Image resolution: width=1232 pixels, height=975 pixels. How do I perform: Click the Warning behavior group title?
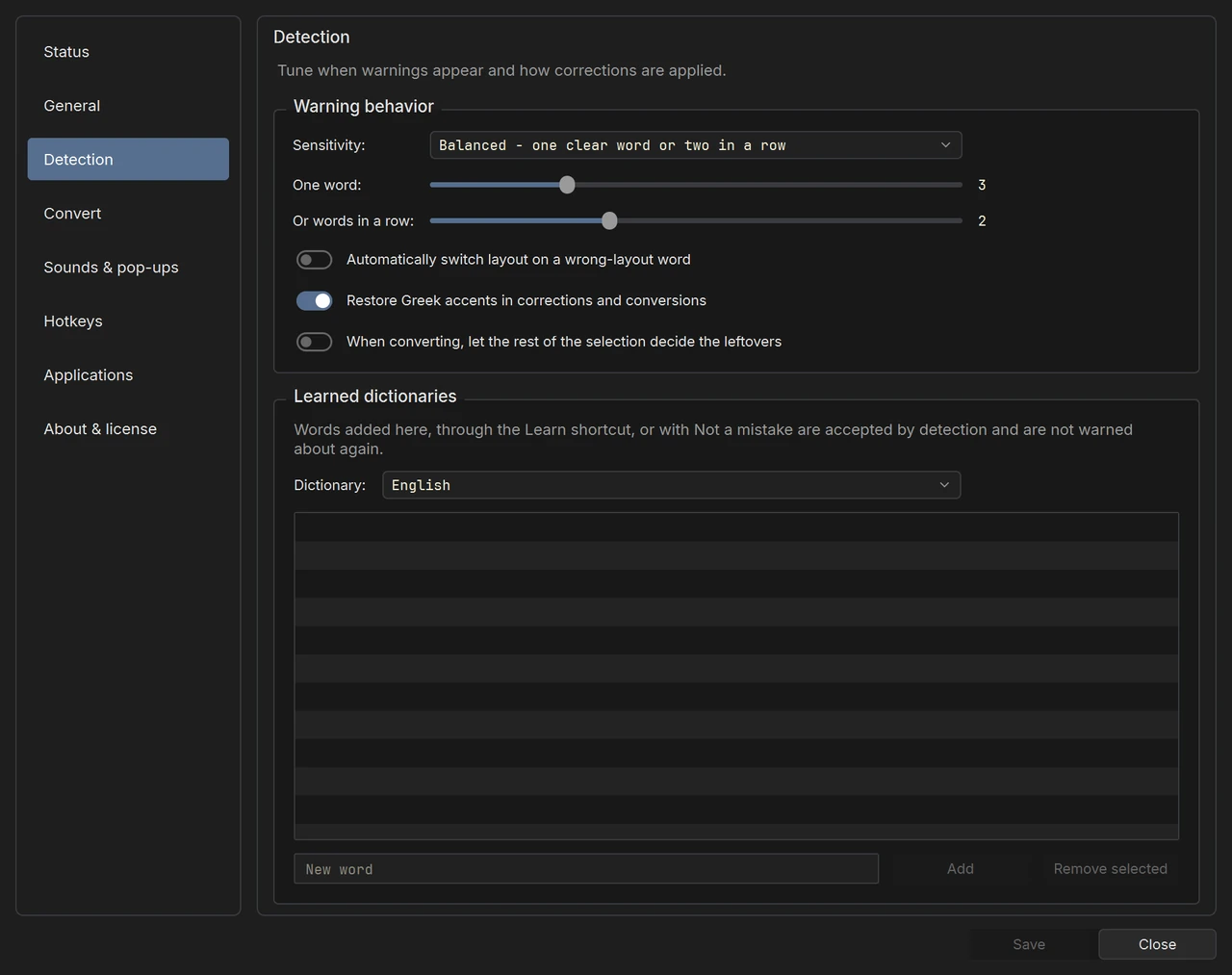[364, 107]
